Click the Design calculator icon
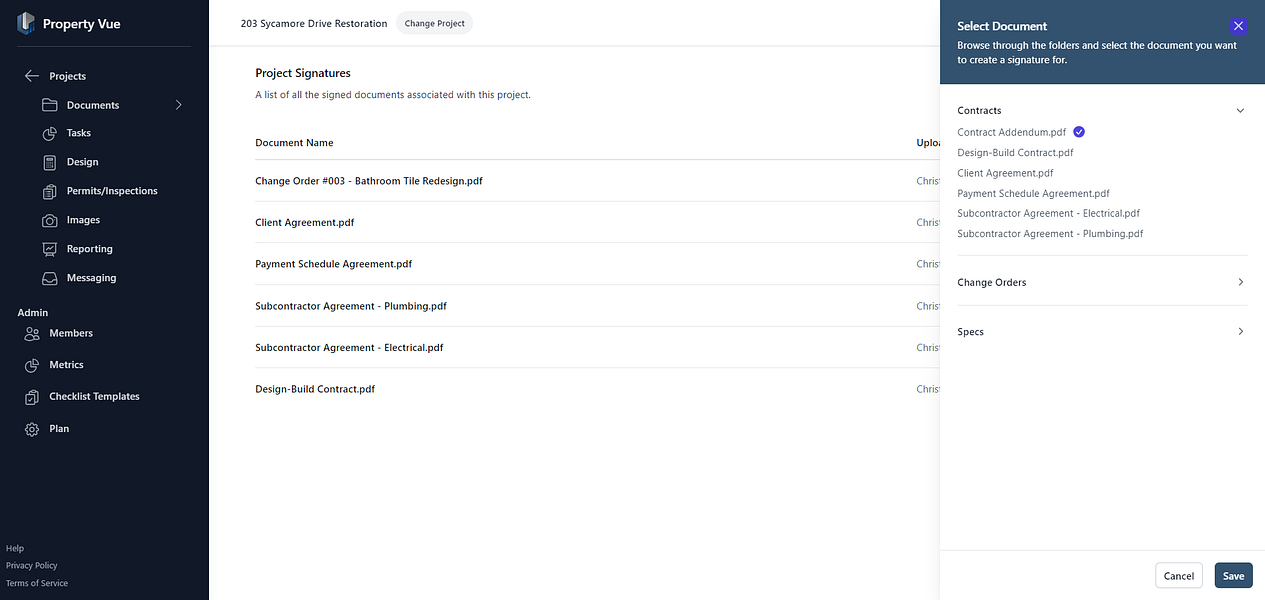Image resolution: width=1265 pixels, height=600 pixels. (50, 162)
